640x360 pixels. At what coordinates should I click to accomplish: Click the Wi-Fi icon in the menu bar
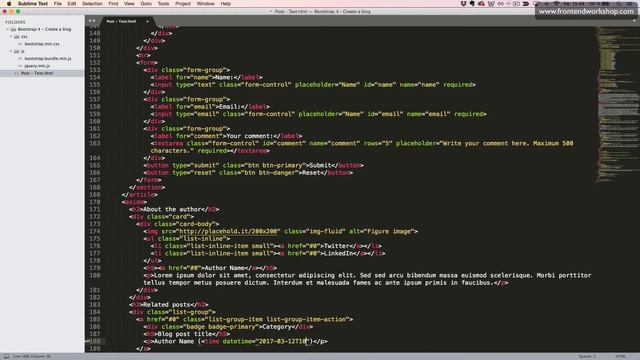coord(556,4)
